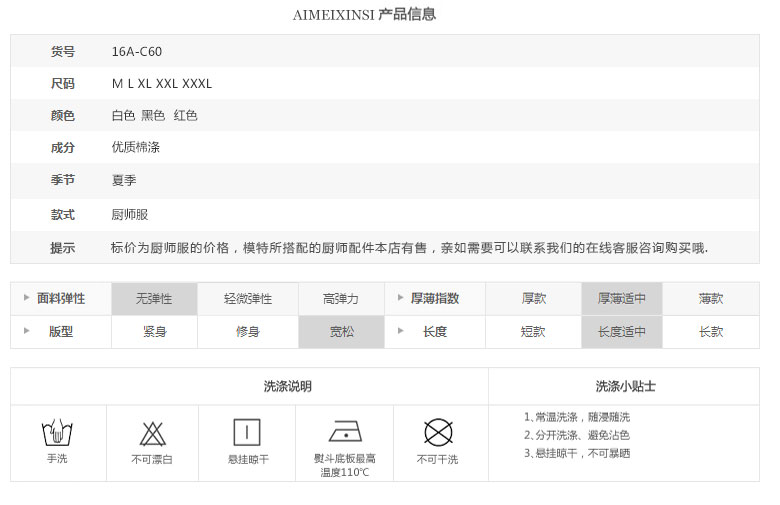This screenshot has height=505, width=780.
Task: Click the 颜色 row label
Action: coord(63,115)
